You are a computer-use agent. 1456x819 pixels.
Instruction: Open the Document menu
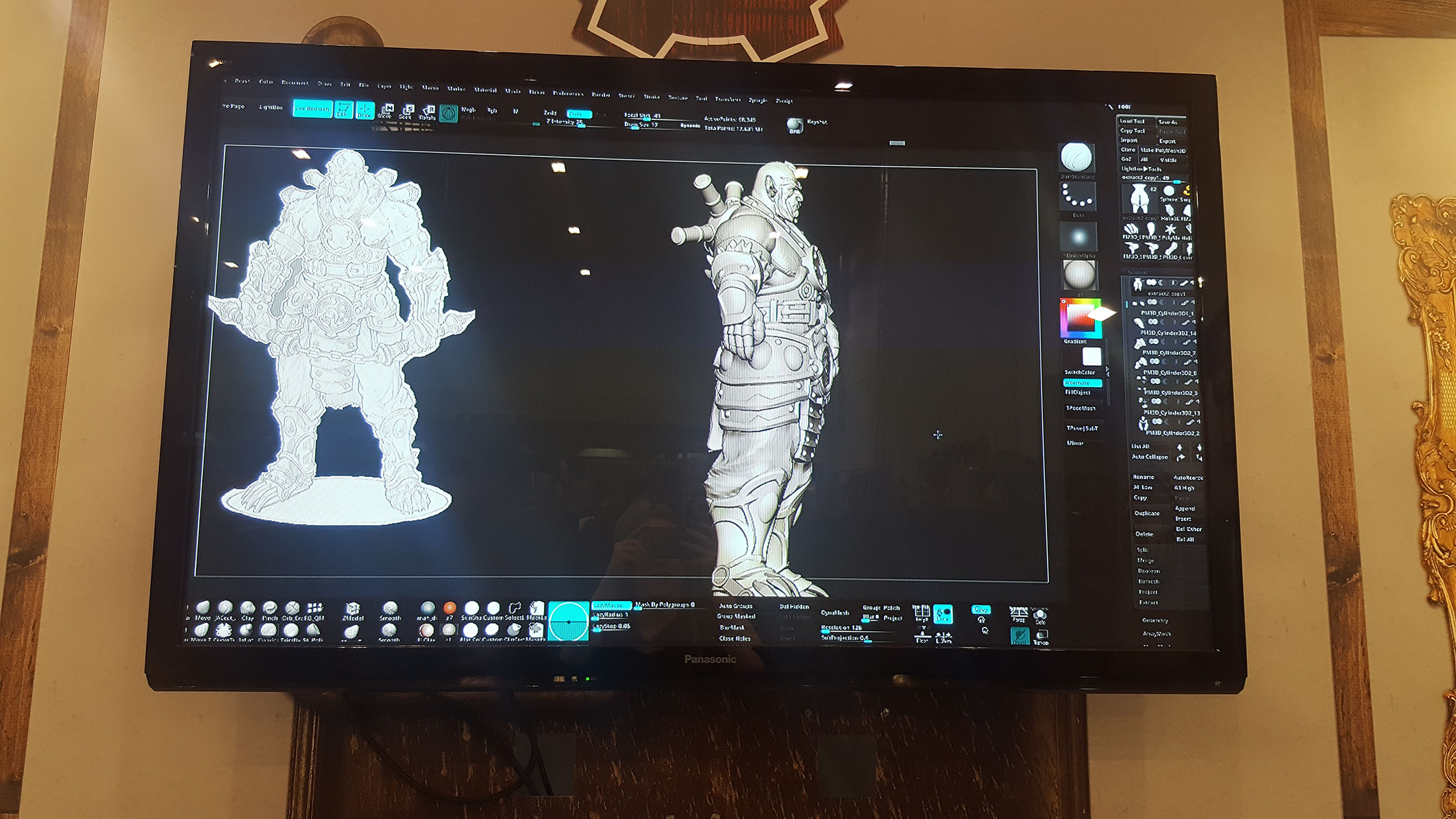[x=294, y=82]
